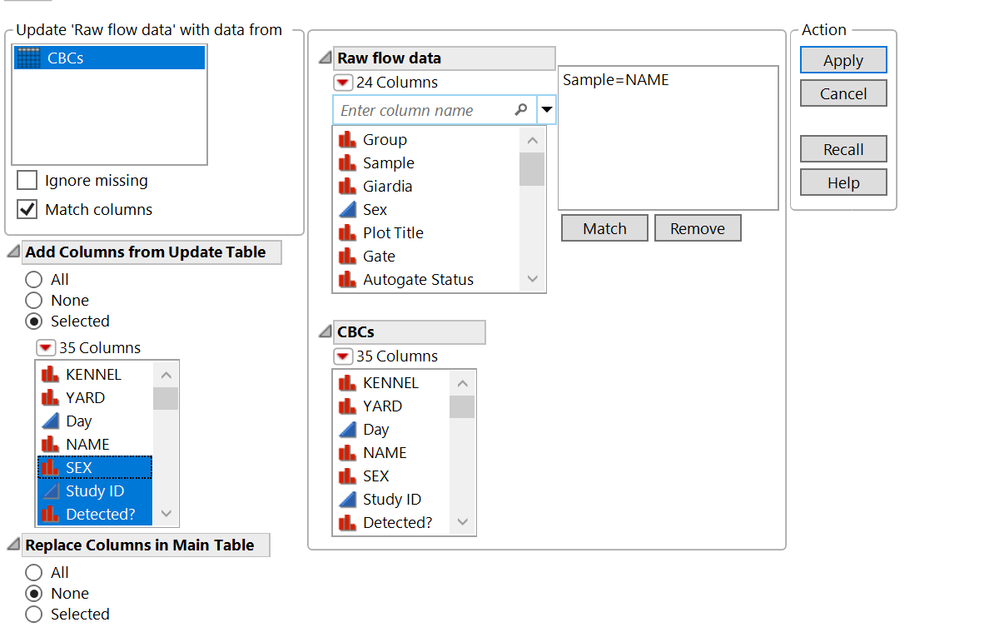The height and width of the screenshot is (638, 999).
Task: Click the blue ordinal icon next to Sex
Action: point(346,209)
